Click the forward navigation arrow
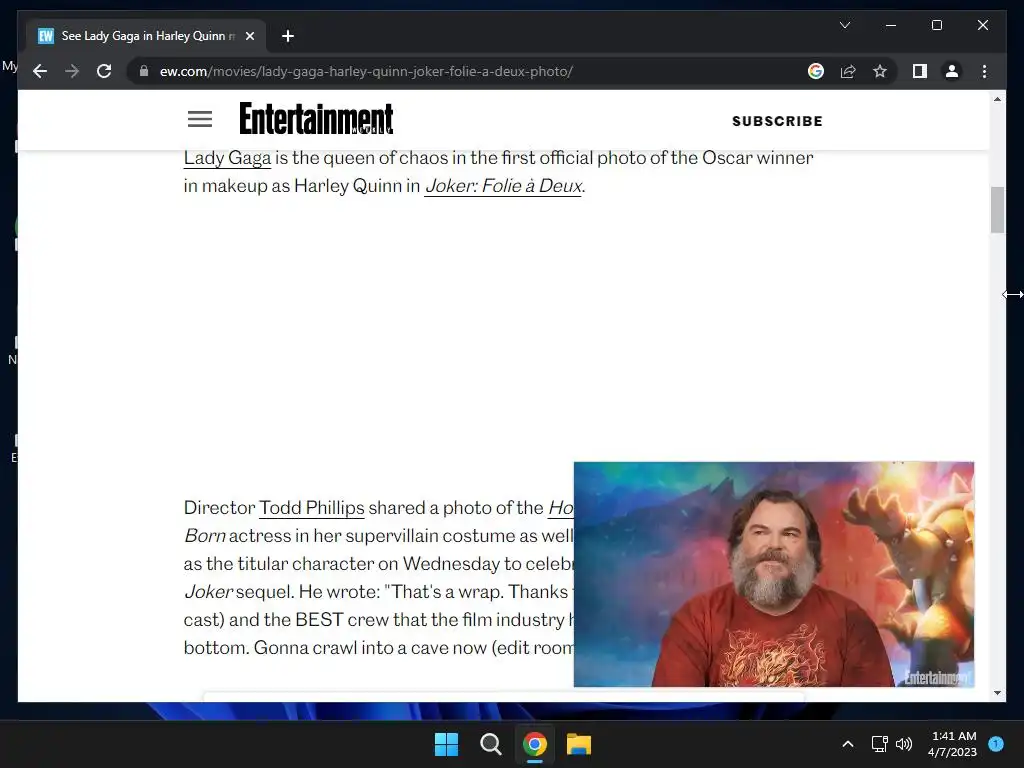Screen dimensions: 1024x768 [72, 71]
